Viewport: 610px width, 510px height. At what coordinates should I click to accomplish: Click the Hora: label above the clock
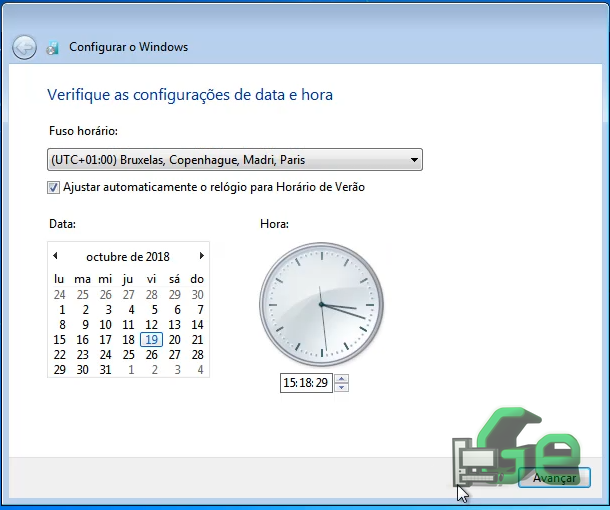click(274, 224)
